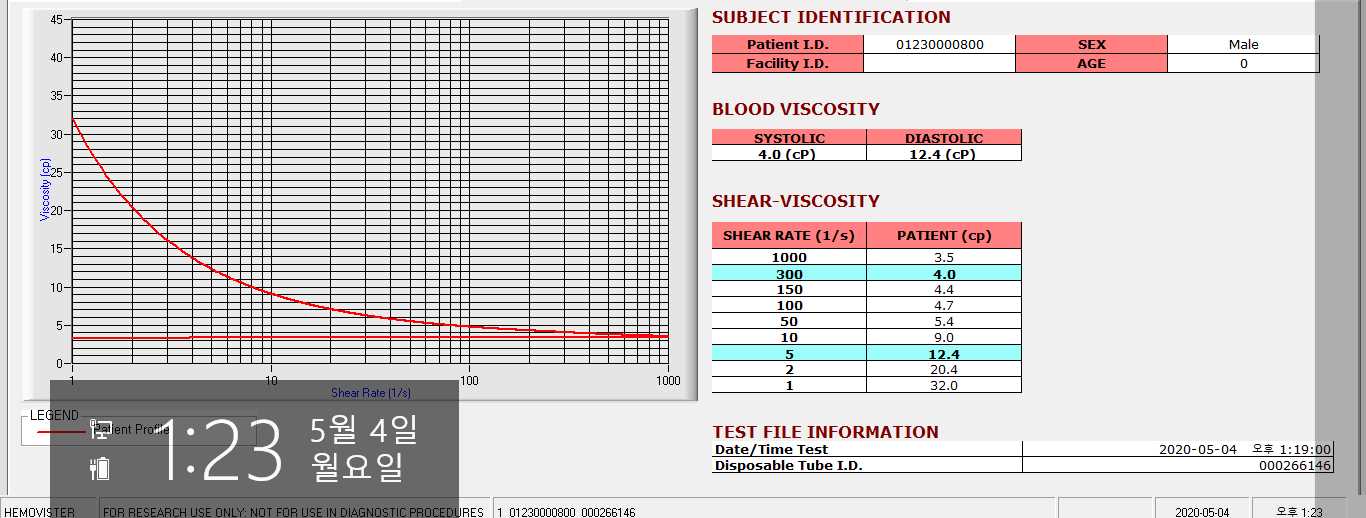This screenshot has height=518, width=1366.
Task: Click the Shear Rate (1/s) axis label
Action: point(371,393)
